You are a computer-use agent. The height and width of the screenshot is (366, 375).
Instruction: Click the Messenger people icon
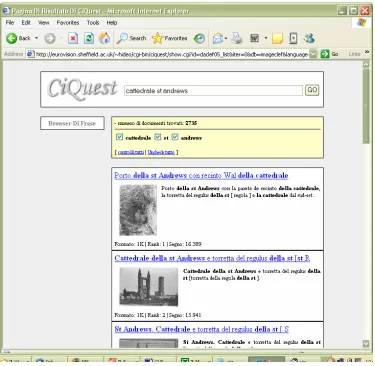coord(309,38)
